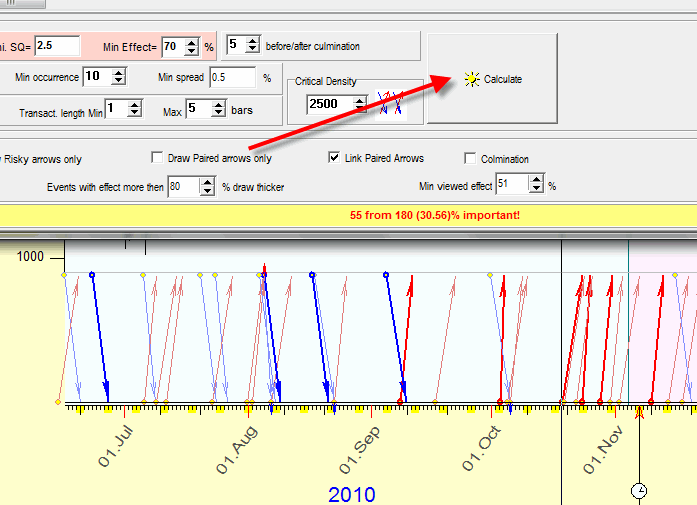697x505 pixels.
Task: Click the clock icon below the timeline
Action: 639,490
